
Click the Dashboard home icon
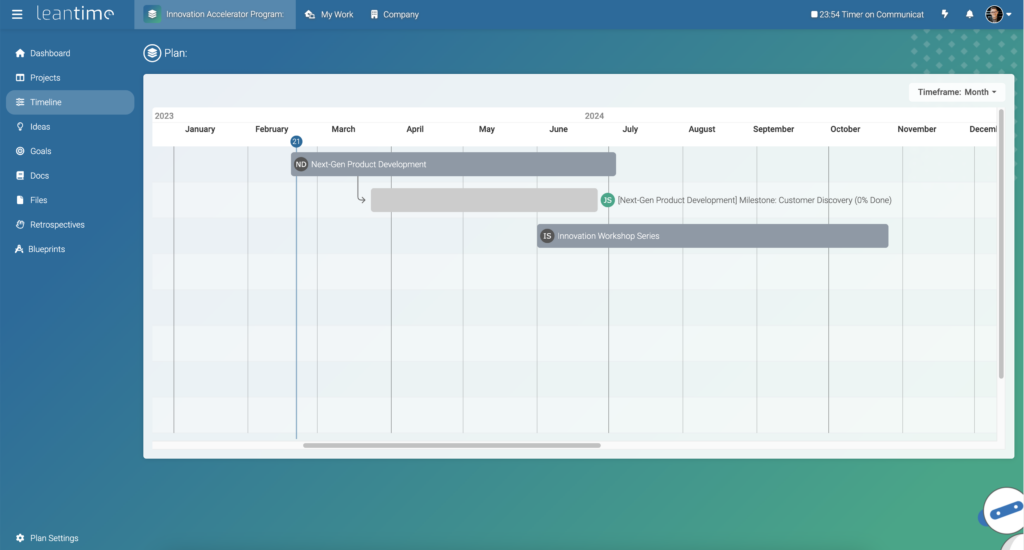point(20,53)
